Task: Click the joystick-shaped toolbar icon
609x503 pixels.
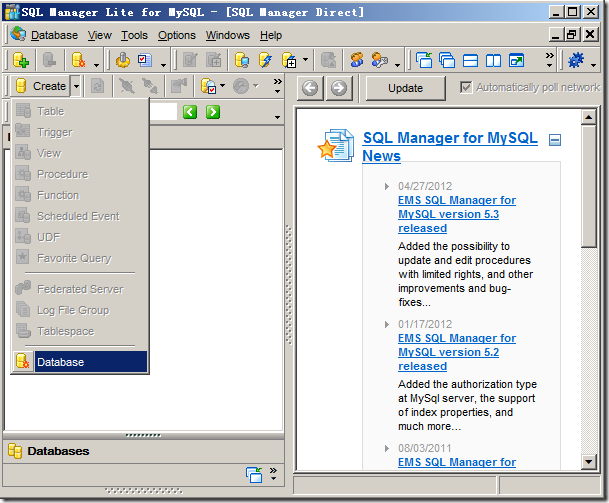Action: [123, 60]
